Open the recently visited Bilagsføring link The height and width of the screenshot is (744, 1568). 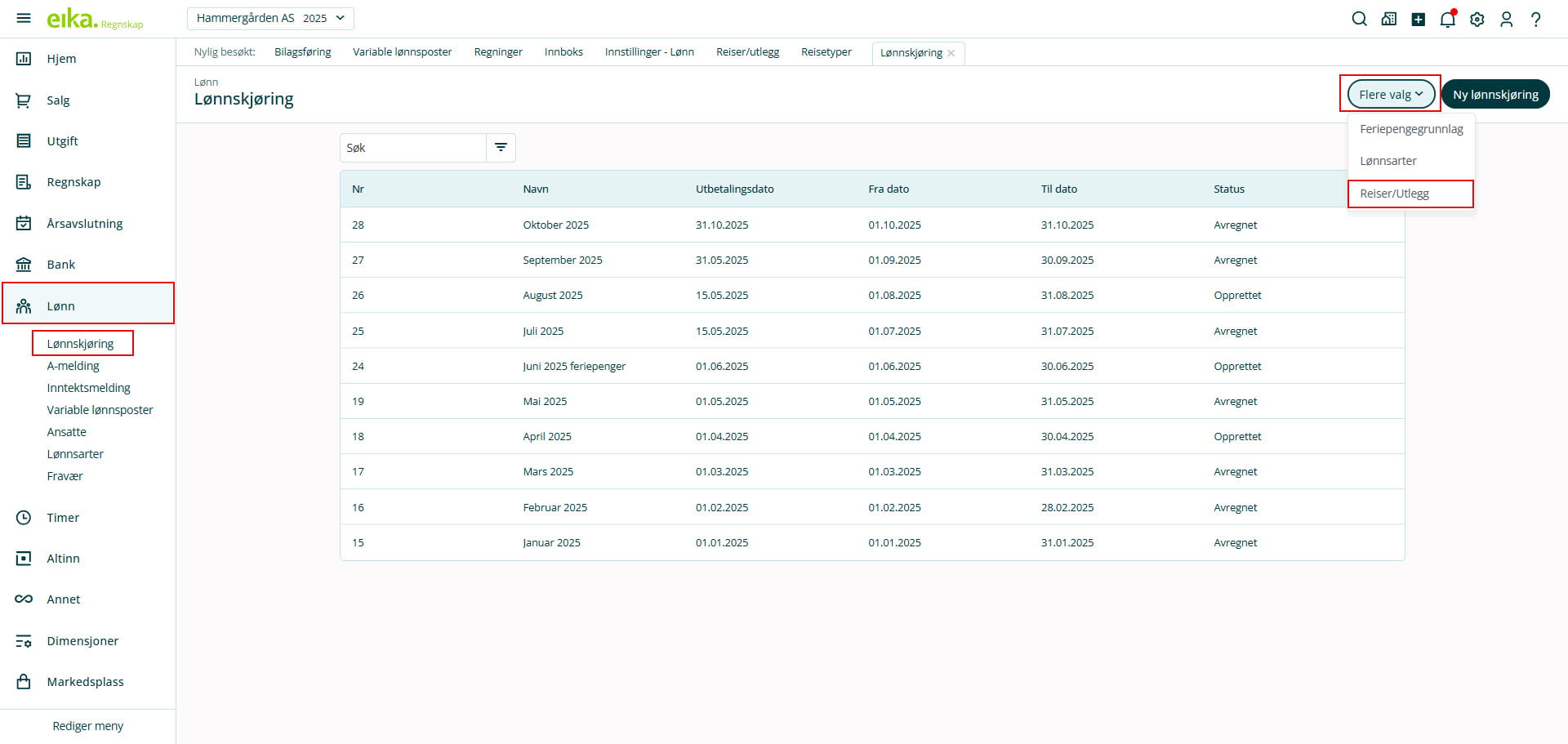(x=302, y=52)
